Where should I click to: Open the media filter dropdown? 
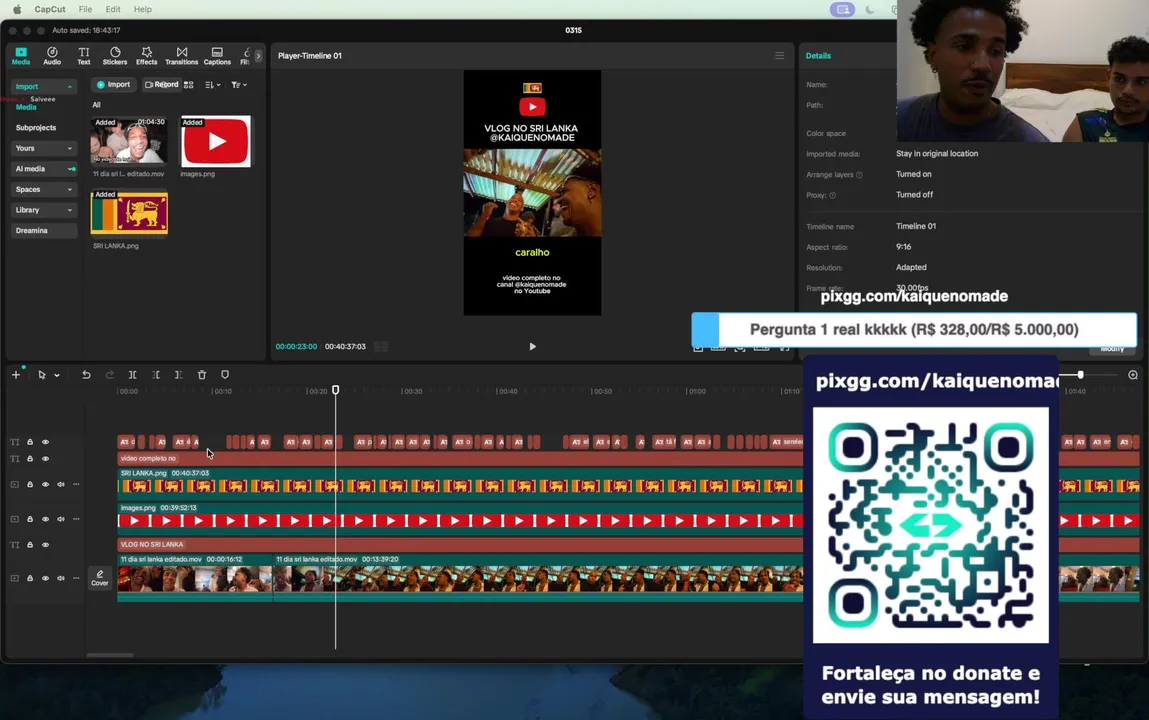[239, 85]
